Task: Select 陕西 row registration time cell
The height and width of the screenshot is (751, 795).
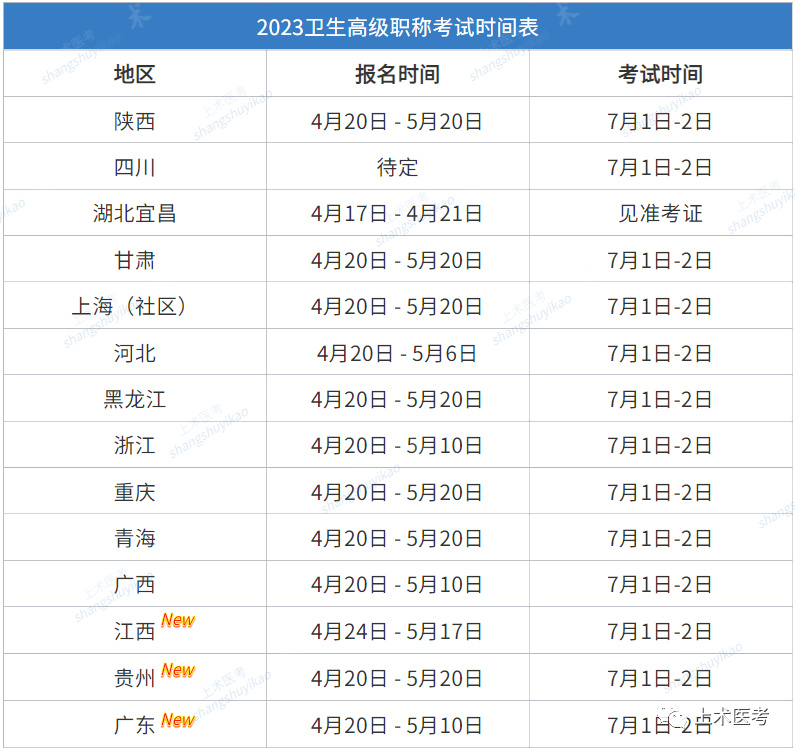Action: pos(396,121)
